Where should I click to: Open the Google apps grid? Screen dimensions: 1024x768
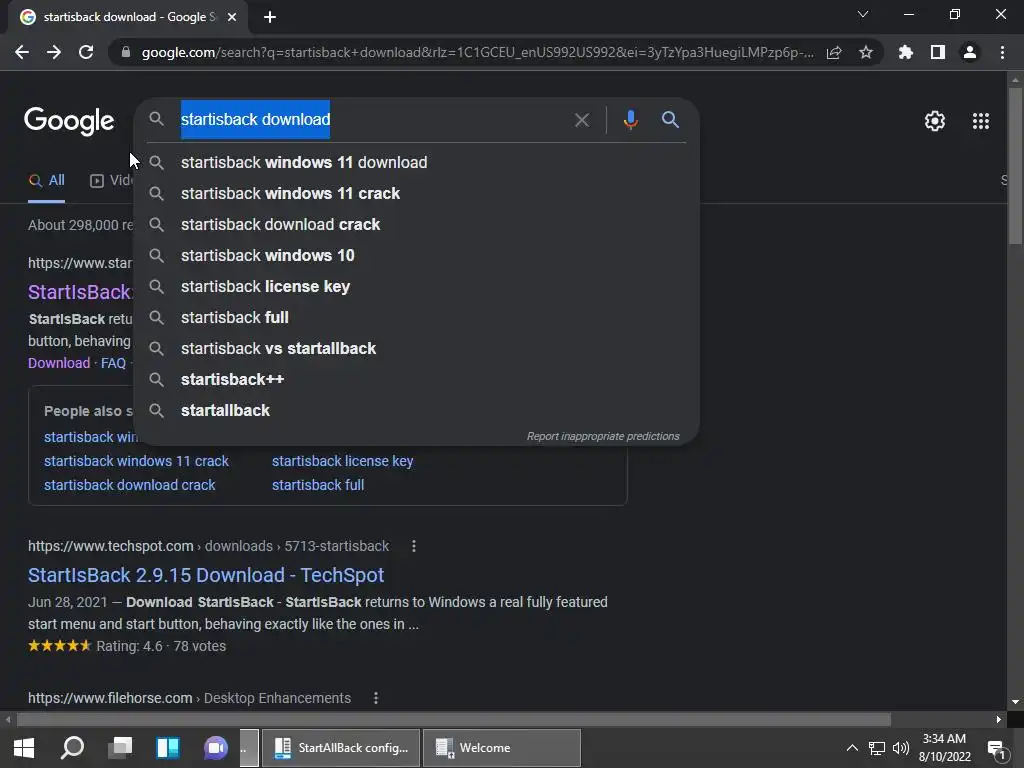point(981,121)
